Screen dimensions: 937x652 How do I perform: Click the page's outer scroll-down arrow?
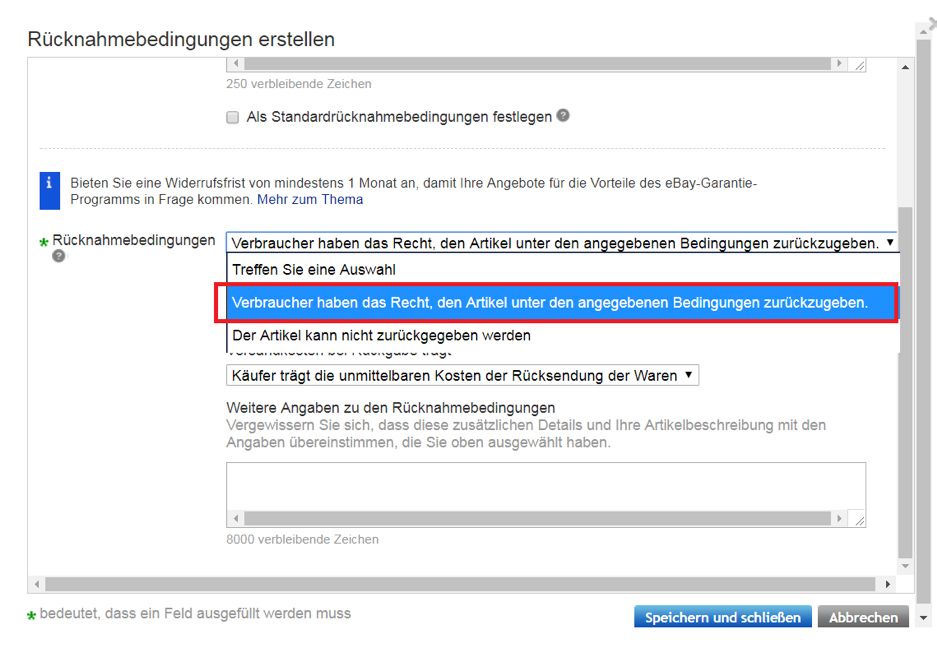tap(924, 618)
